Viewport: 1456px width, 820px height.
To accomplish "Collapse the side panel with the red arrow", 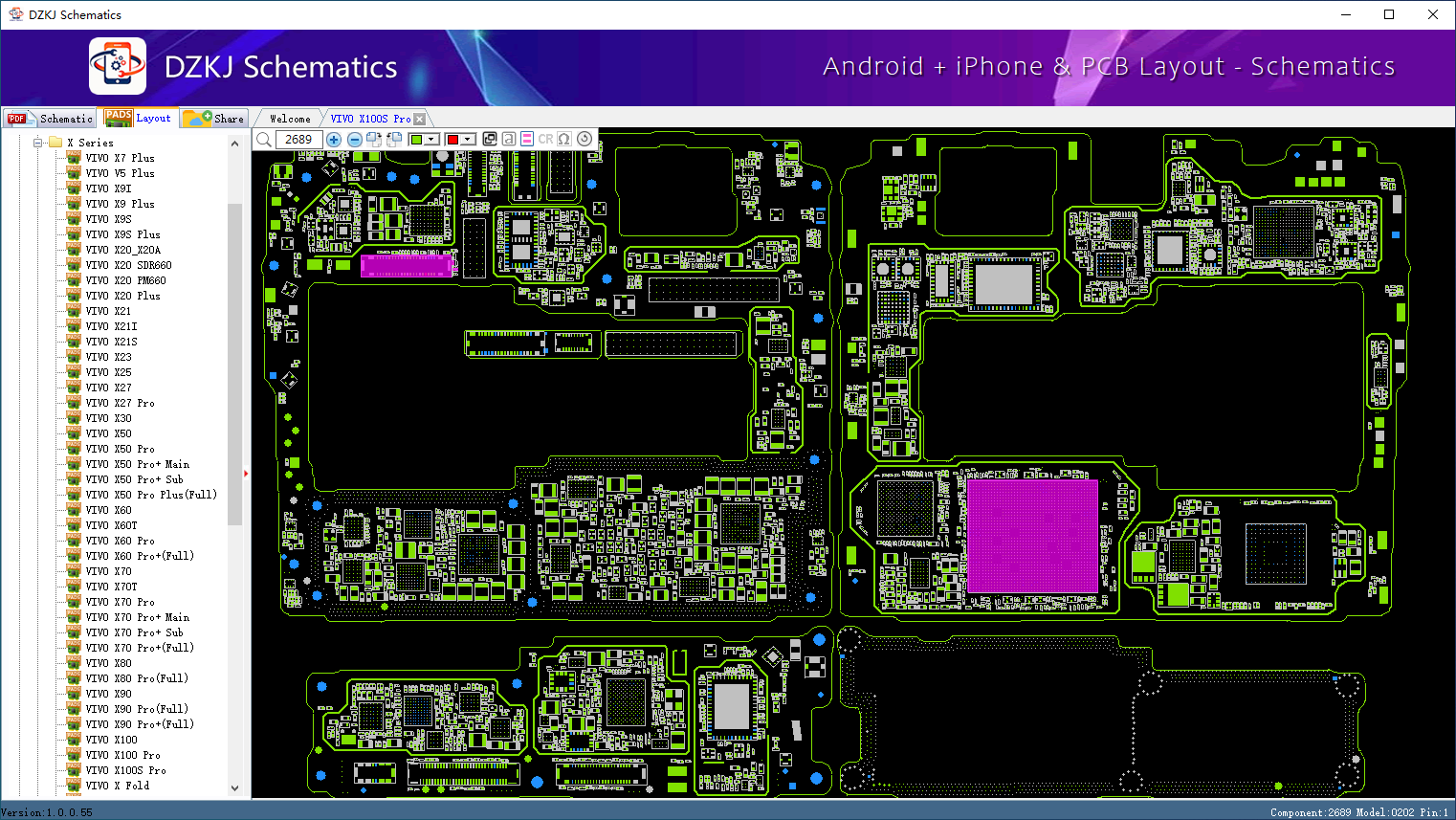I will pyautogui.click(x=246, y=473).
